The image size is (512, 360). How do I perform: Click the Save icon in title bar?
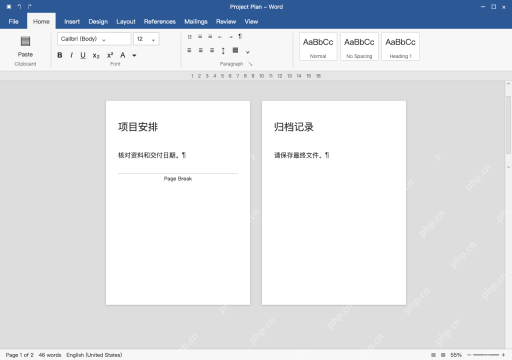[9, 7]
